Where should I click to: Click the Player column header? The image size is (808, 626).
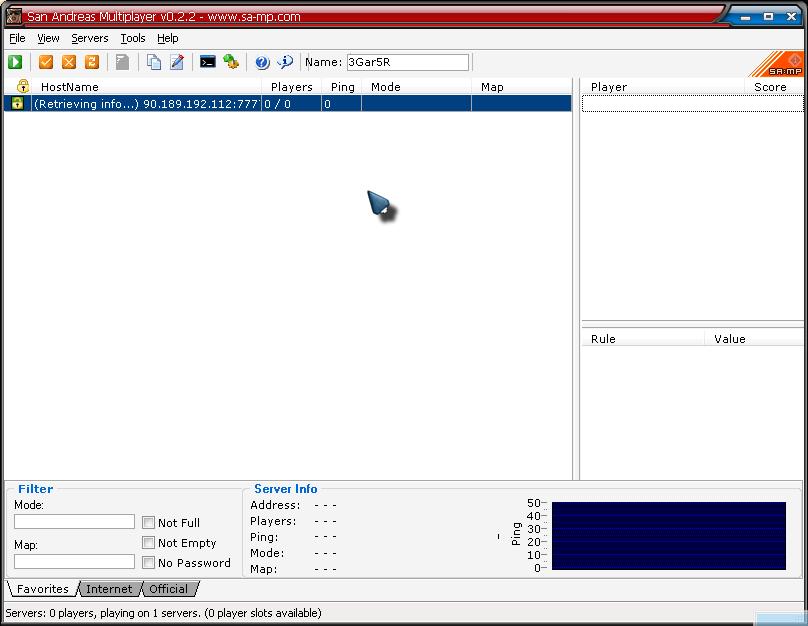tap(663, 87)
